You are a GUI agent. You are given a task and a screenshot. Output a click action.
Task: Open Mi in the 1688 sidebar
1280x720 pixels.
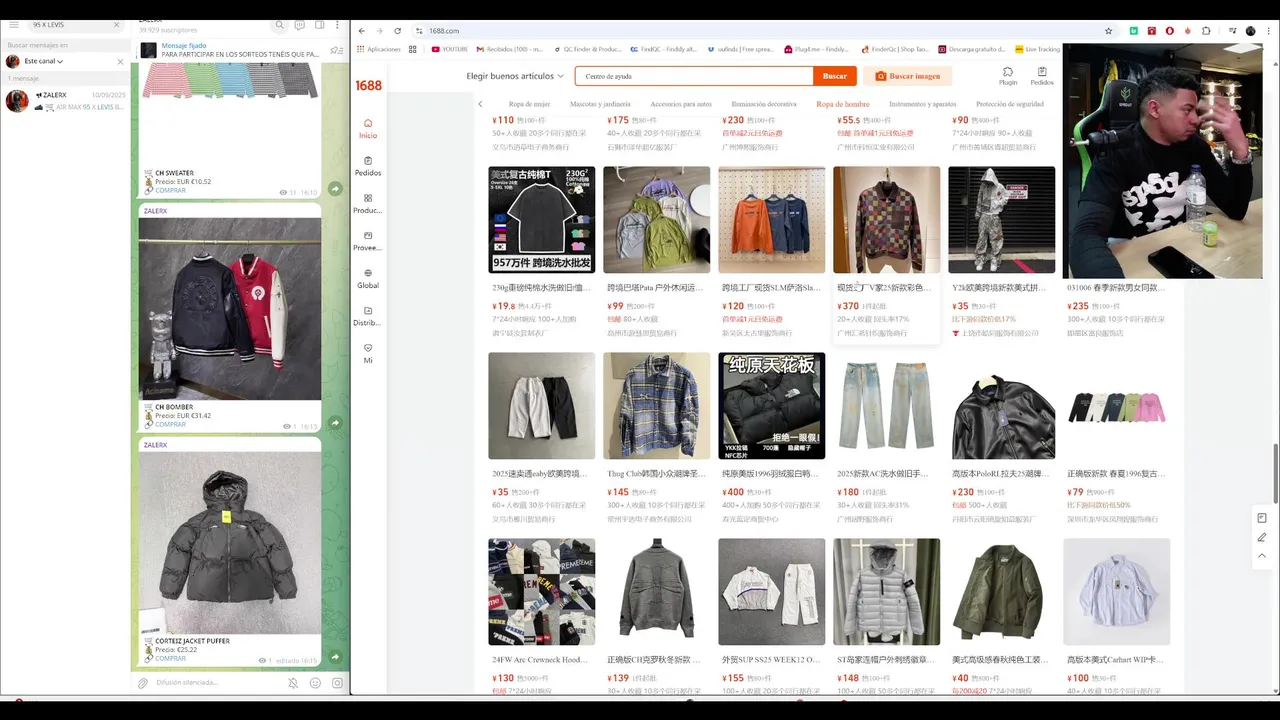[368, 353]
